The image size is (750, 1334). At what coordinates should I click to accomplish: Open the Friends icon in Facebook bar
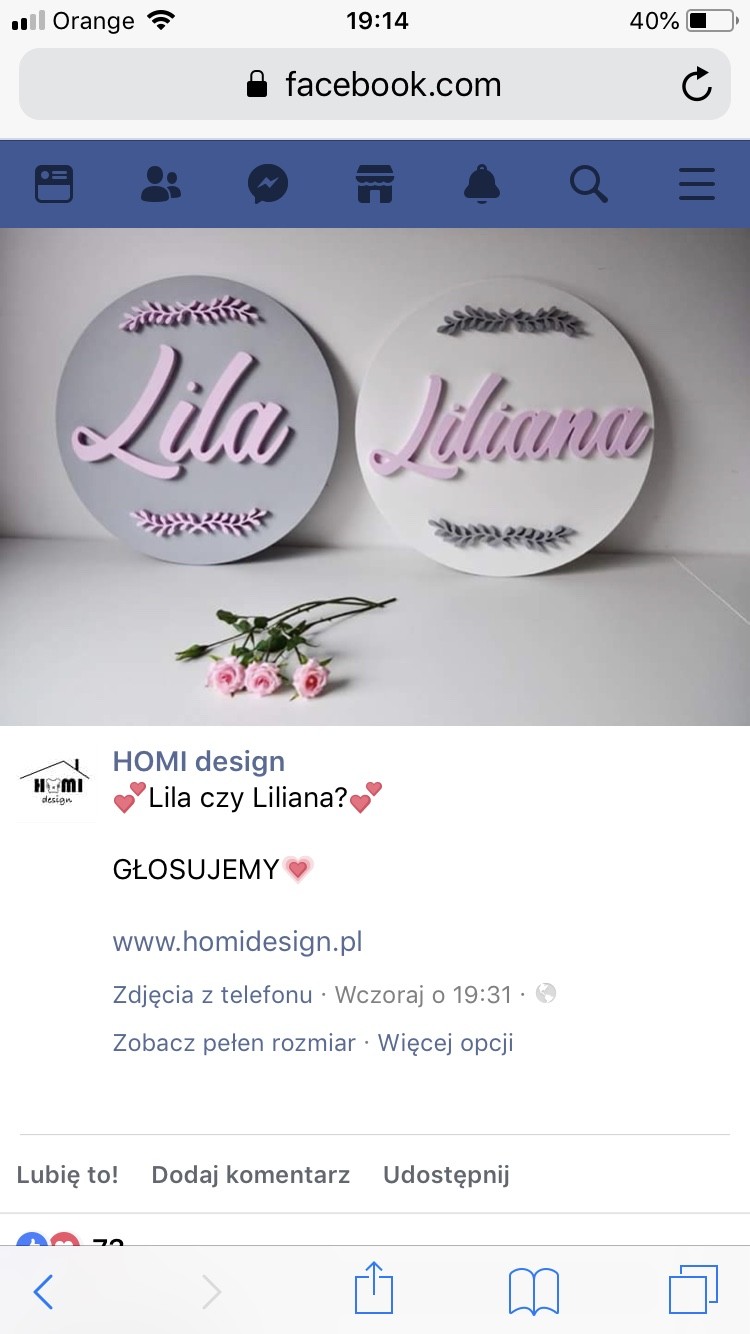[x=161, y=184]
